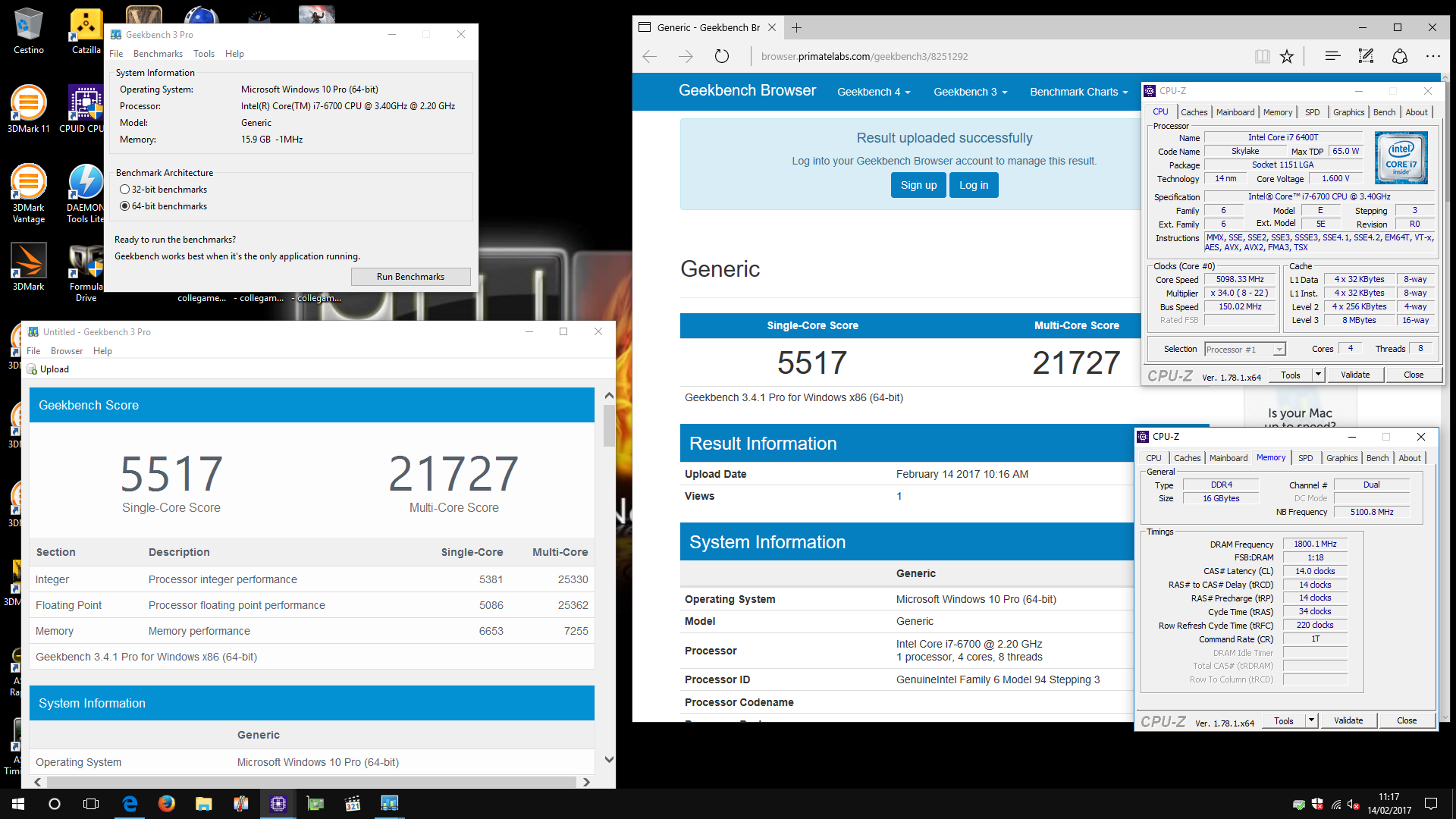Screen dimensions: 1456x819
Task: Switch to CPU-Z on the taskbar
Action: click(278, 804)
